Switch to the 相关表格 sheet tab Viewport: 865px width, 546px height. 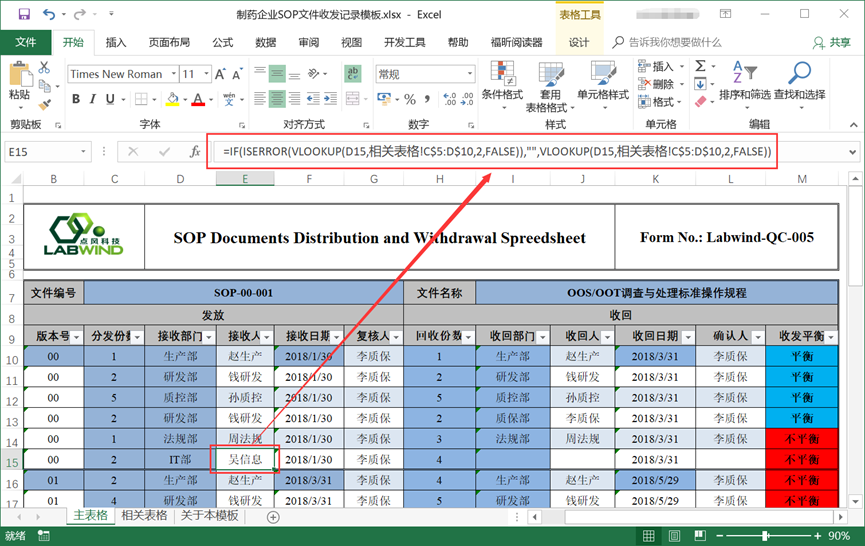pos(144,516)
